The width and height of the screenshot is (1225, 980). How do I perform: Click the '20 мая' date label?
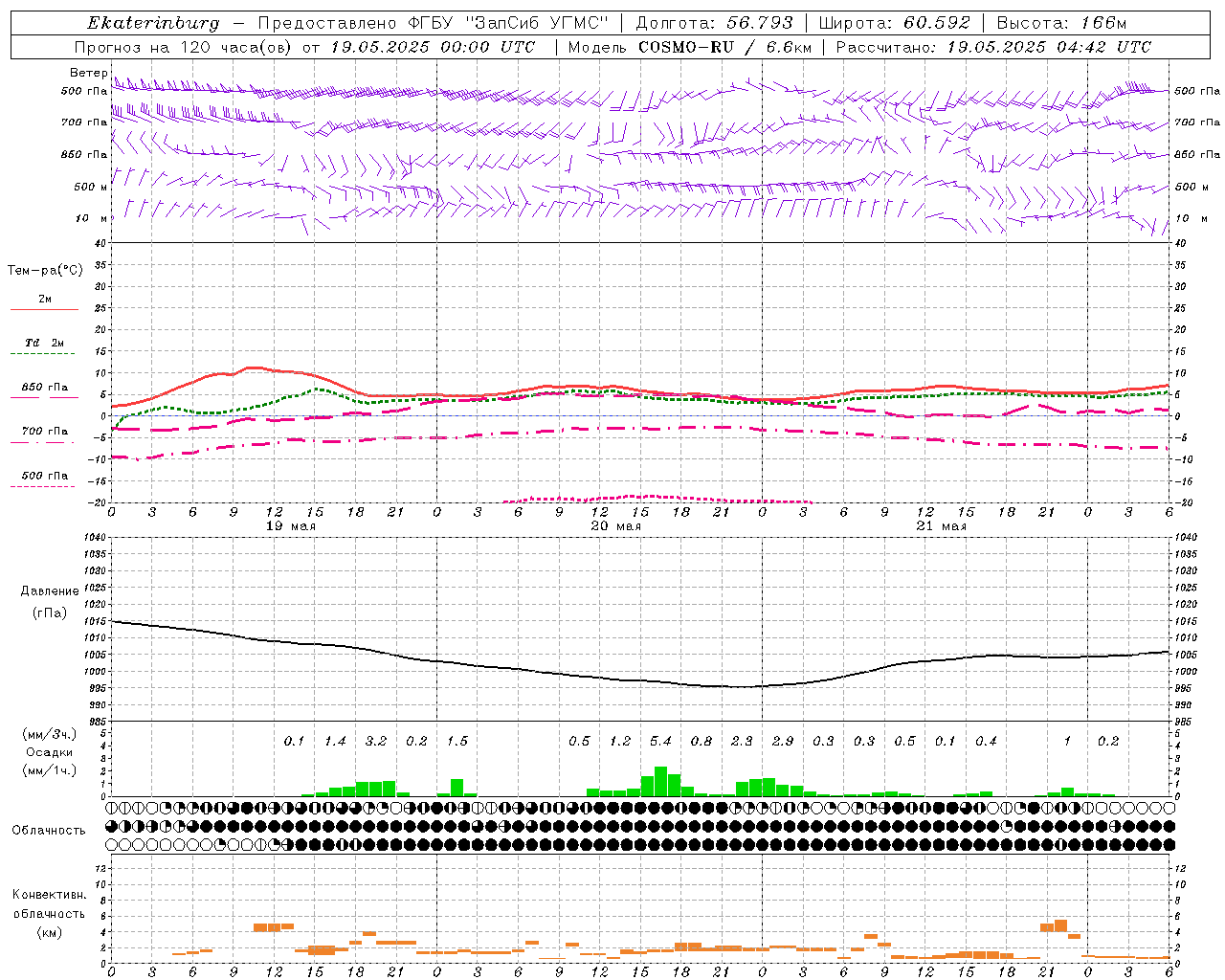click(x=615, y=526)
